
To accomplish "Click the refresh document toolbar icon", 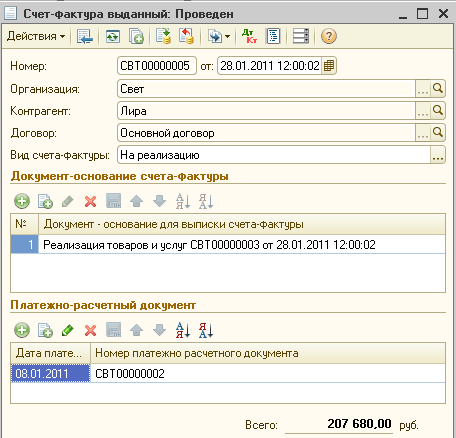I will click(x=113, y=36).
